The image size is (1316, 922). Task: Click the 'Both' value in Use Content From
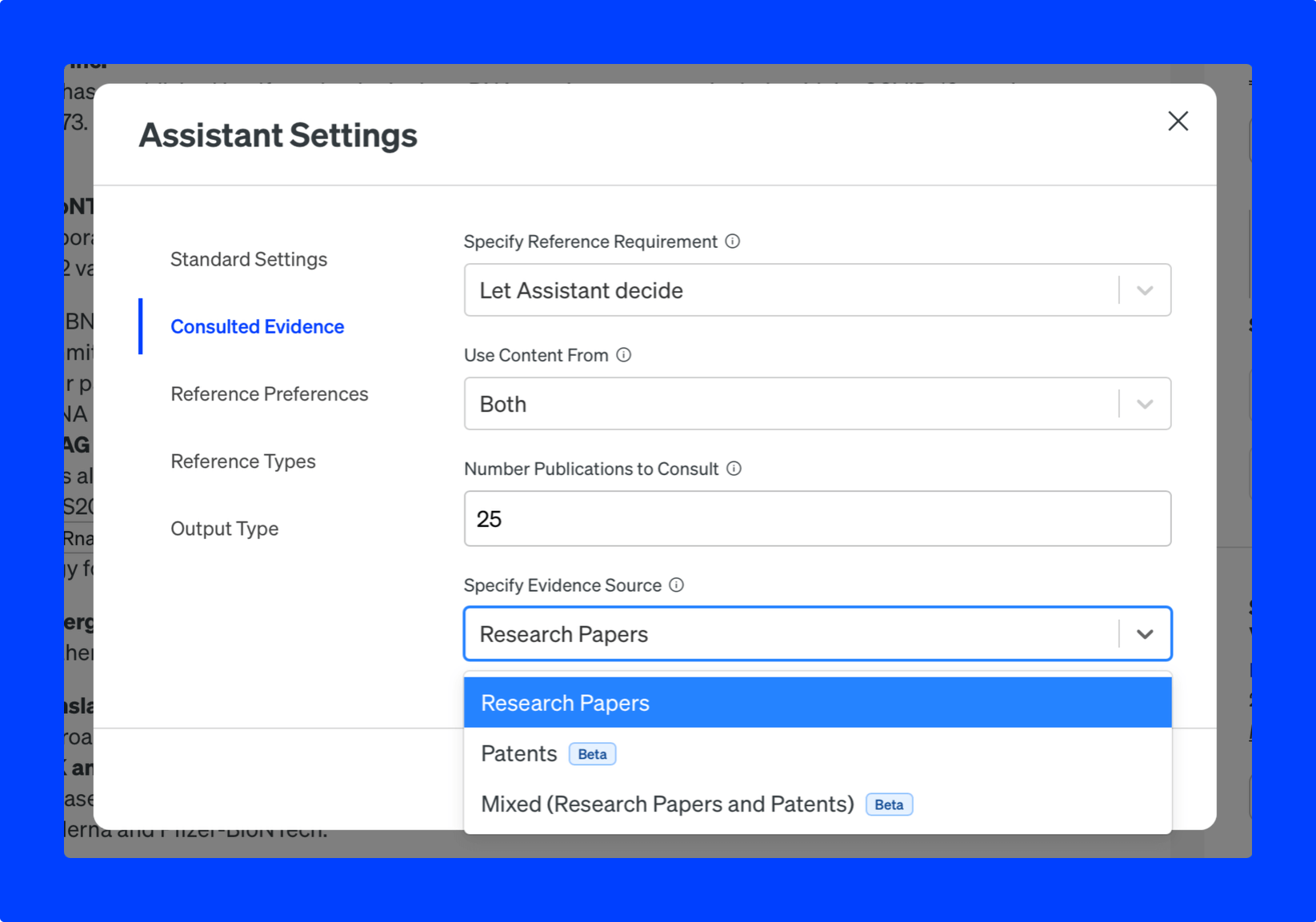pyautogui.click(x=503, y=404)
